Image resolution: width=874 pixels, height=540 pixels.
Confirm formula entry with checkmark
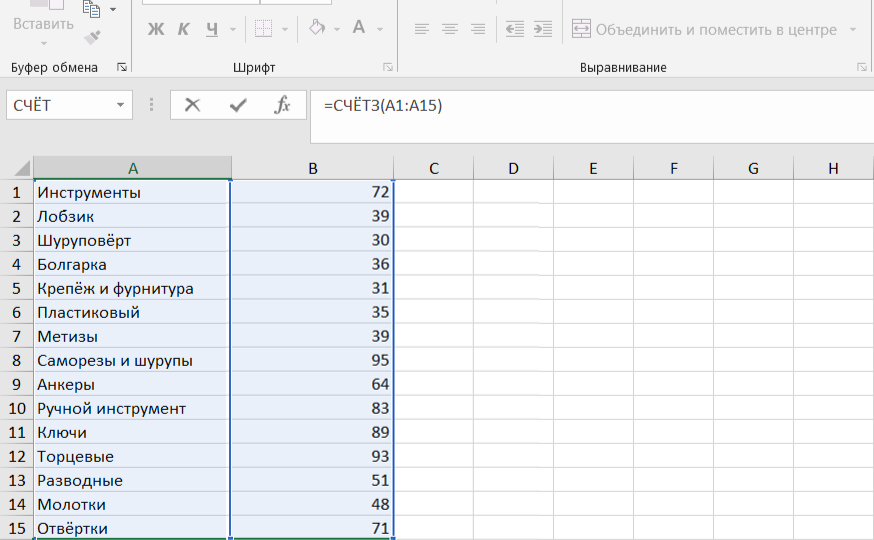238,105
